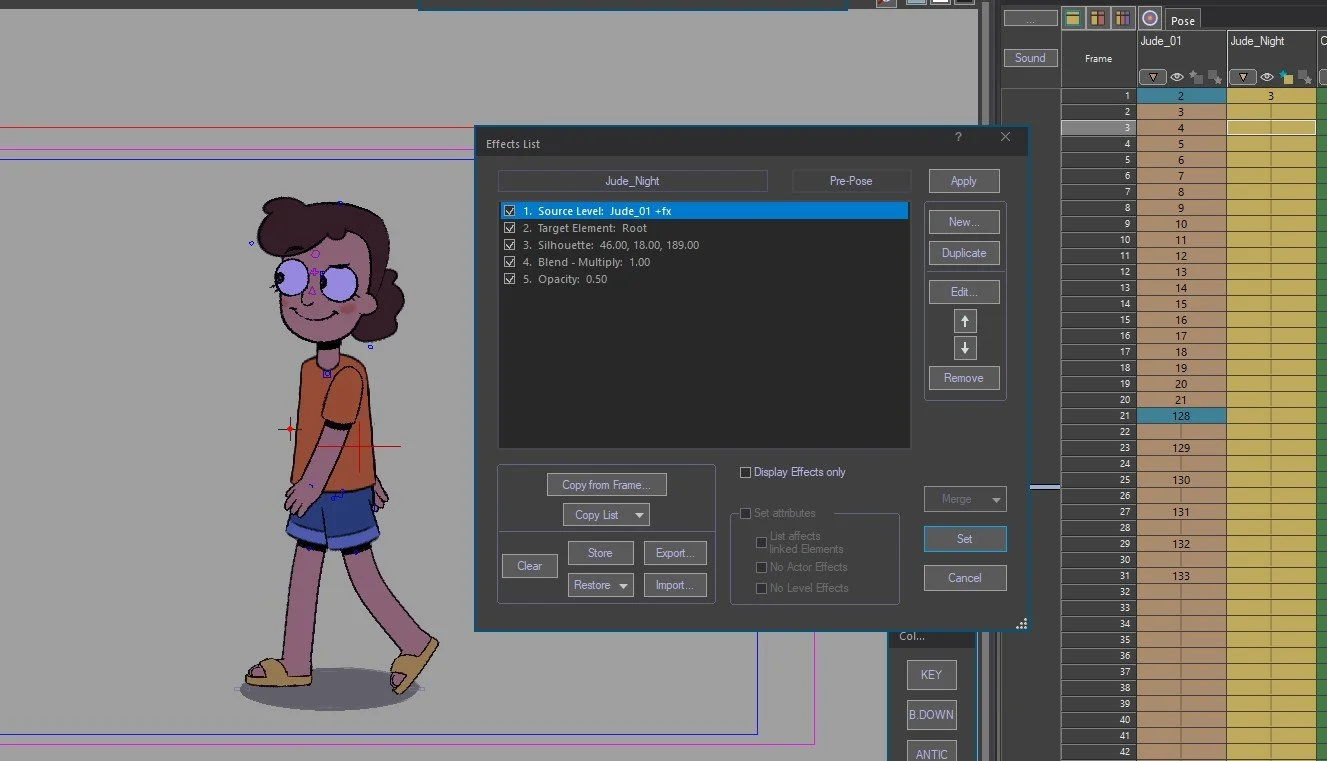Screen dimensions: 1327x761
Task: Click the Jude_Night level name field
Action: pos(633,181)
